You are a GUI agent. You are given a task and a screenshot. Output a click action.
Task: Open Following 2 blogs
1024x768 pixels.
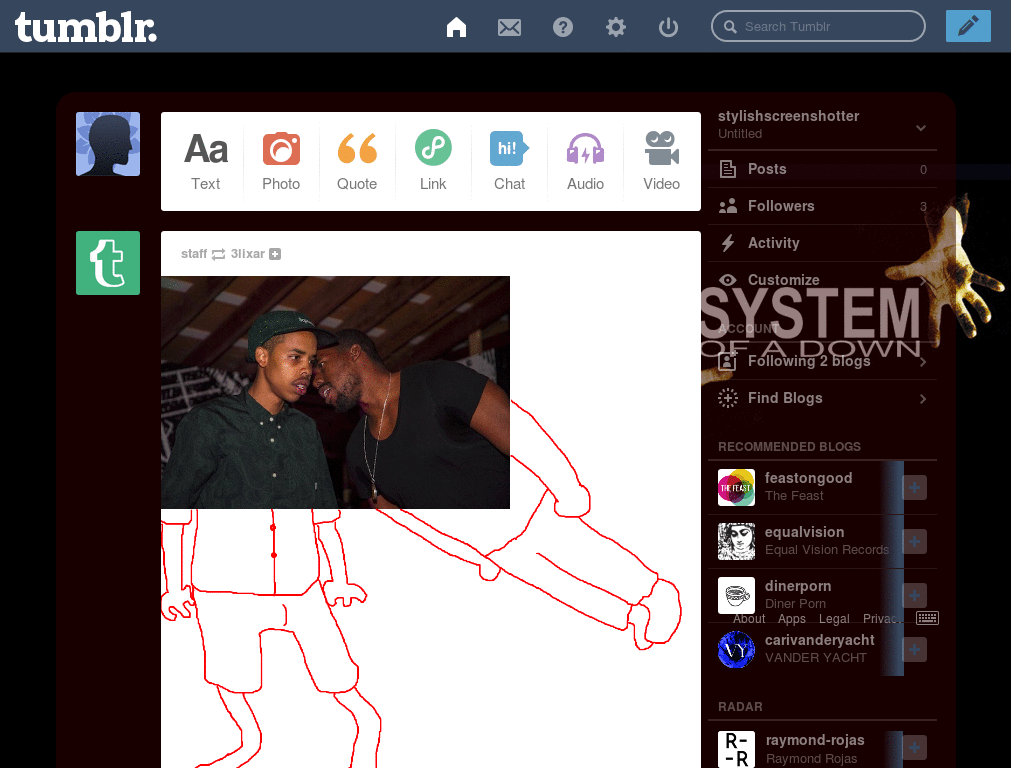[x=822, y=361]
